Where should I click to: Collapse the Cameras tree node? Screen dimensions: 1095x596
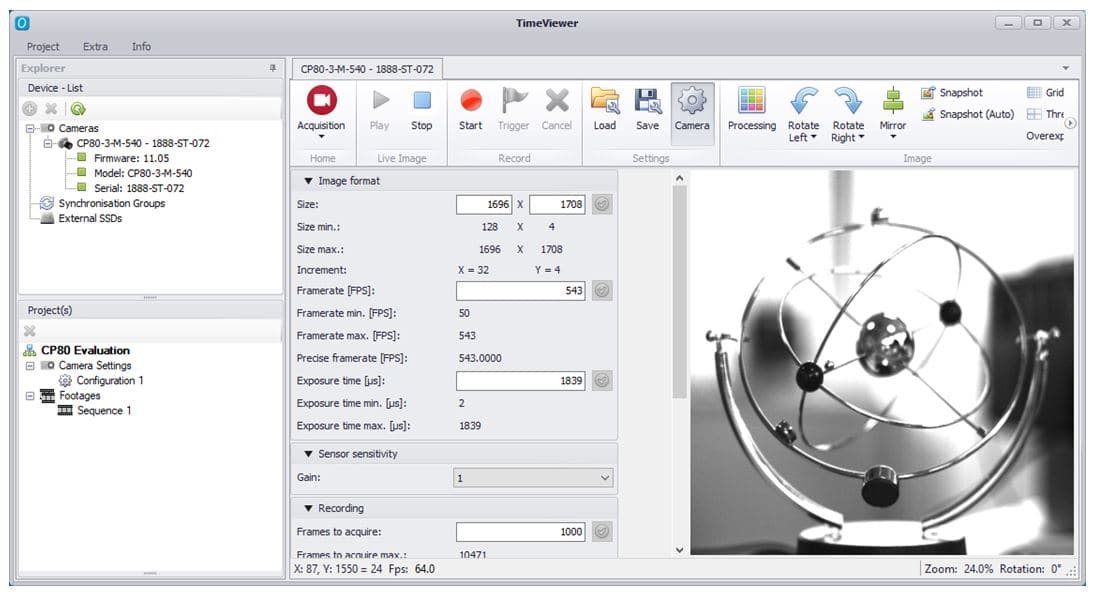tap(30, 129)
